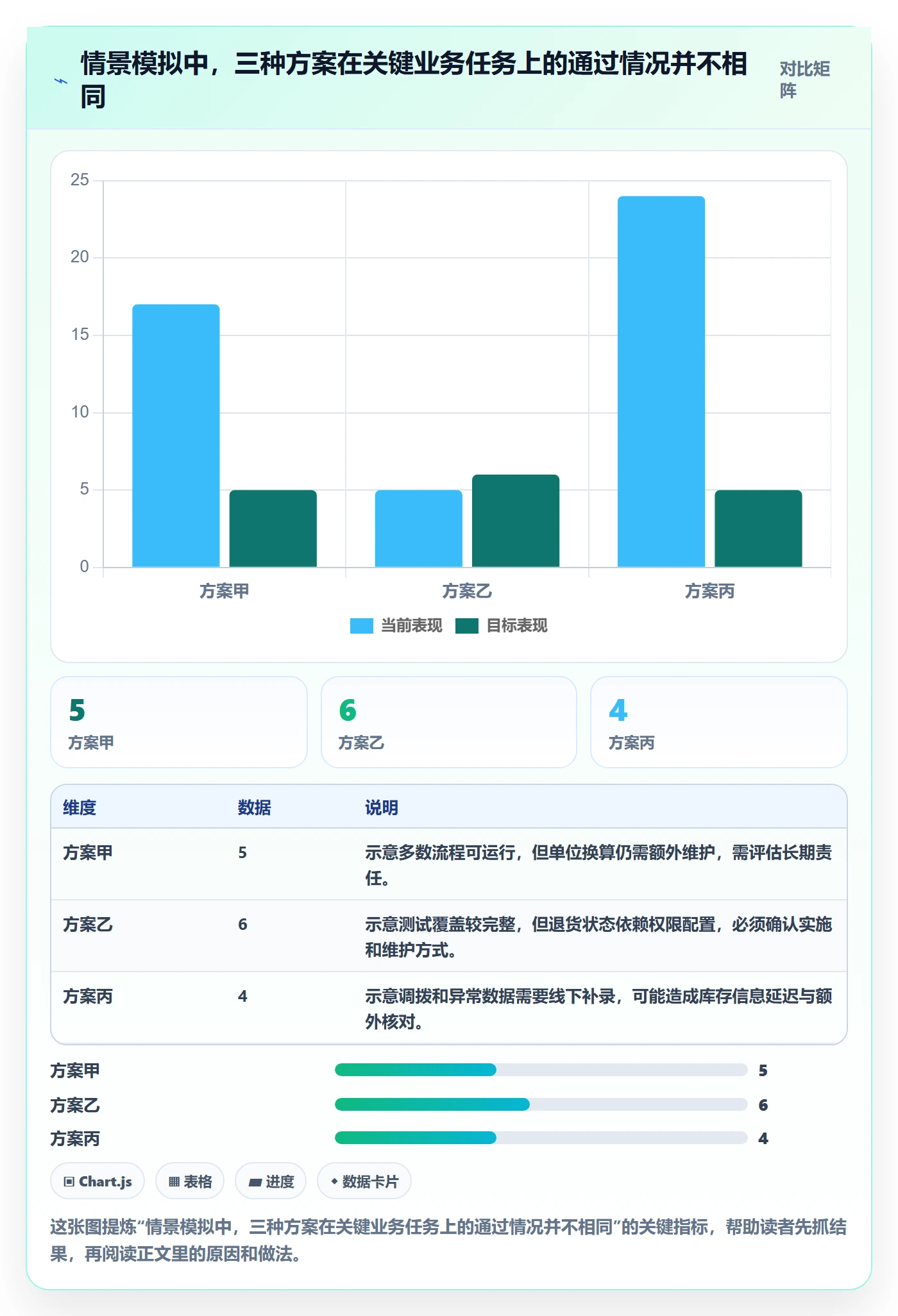Screen dimensions: 898x1316
Task: Click the y-axis value 25
Action: tap(80, 180)
